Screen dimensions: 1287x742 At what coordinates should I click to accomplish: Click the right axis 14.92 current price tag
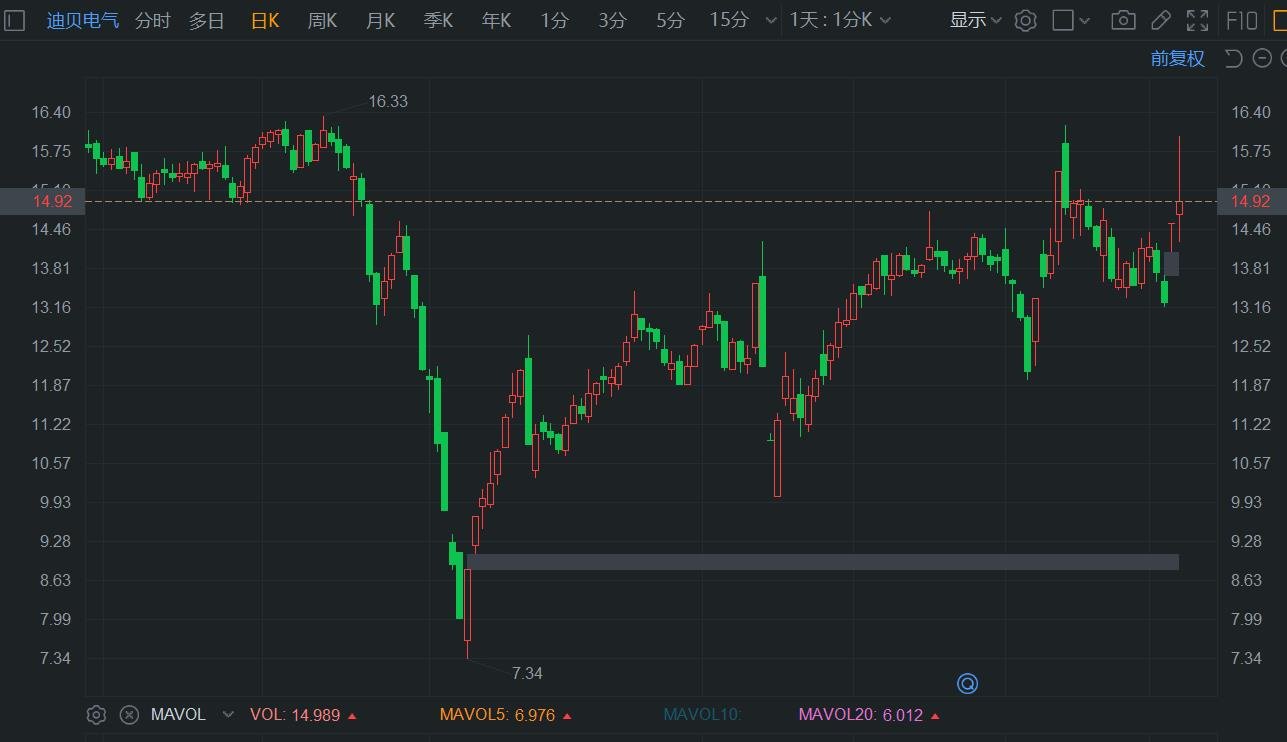(x=1251, y=201)
